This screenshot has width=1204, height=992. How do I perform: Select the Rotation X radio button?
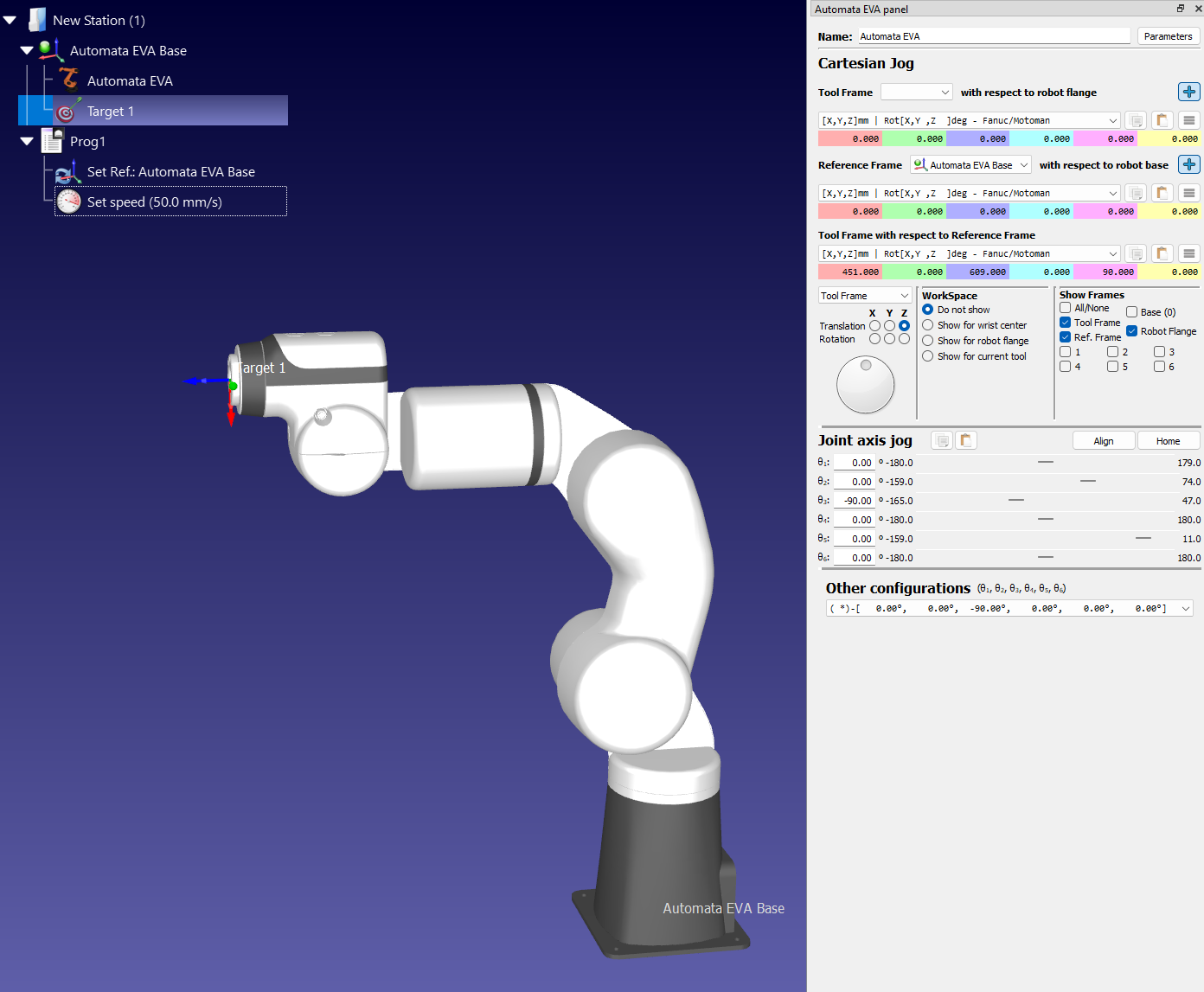point(874,339)
